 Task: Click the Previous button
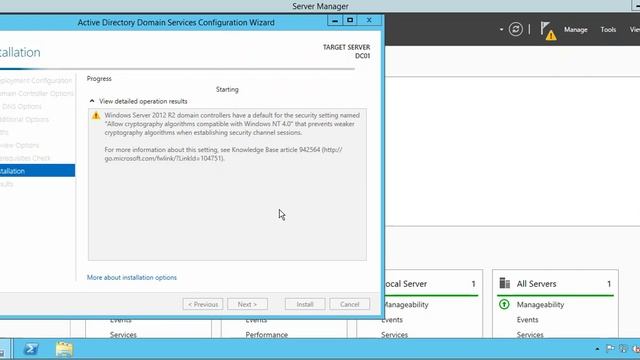203,304
